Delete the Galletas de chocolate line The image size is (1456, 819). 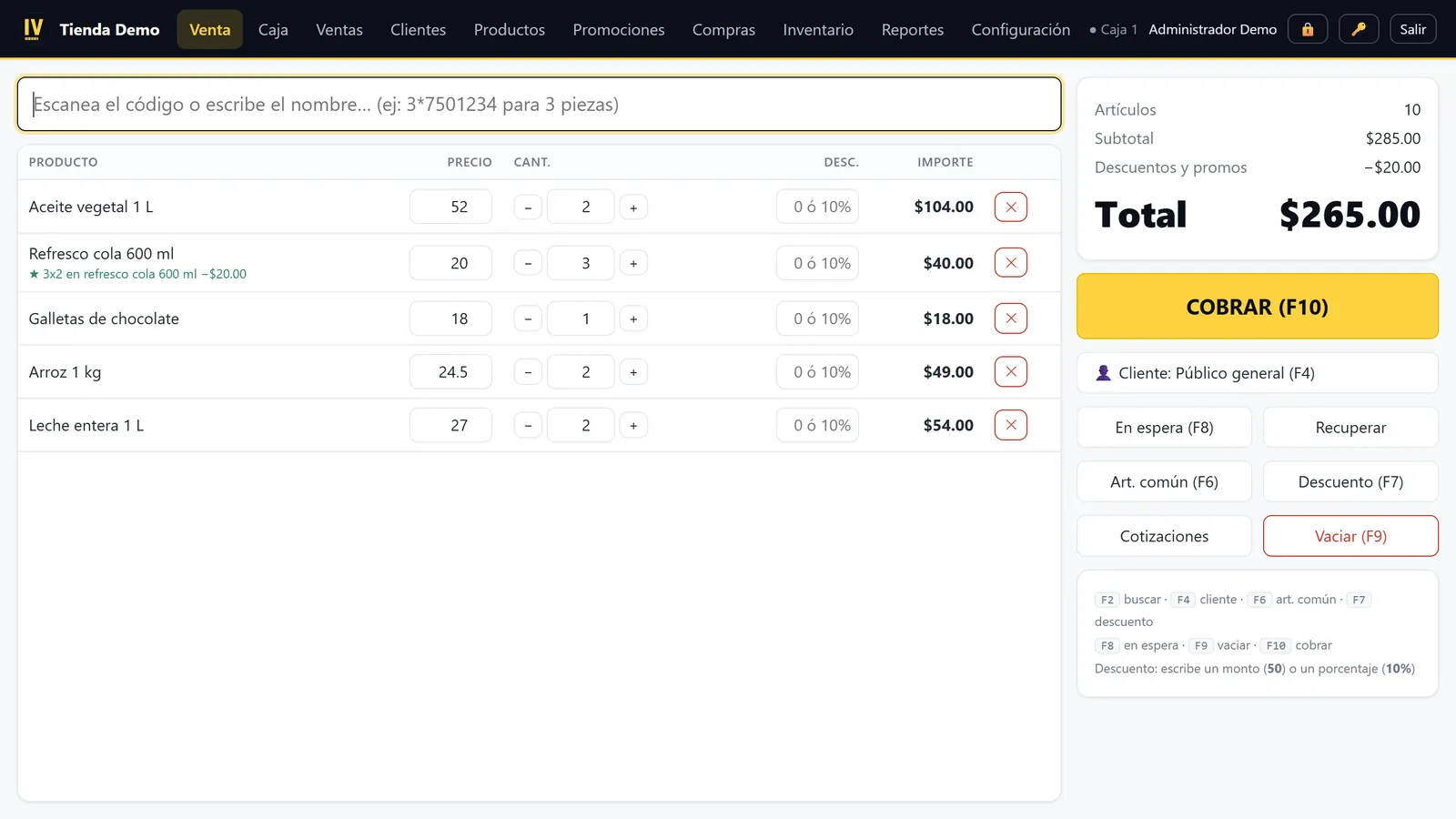[x=1011, y=318]
